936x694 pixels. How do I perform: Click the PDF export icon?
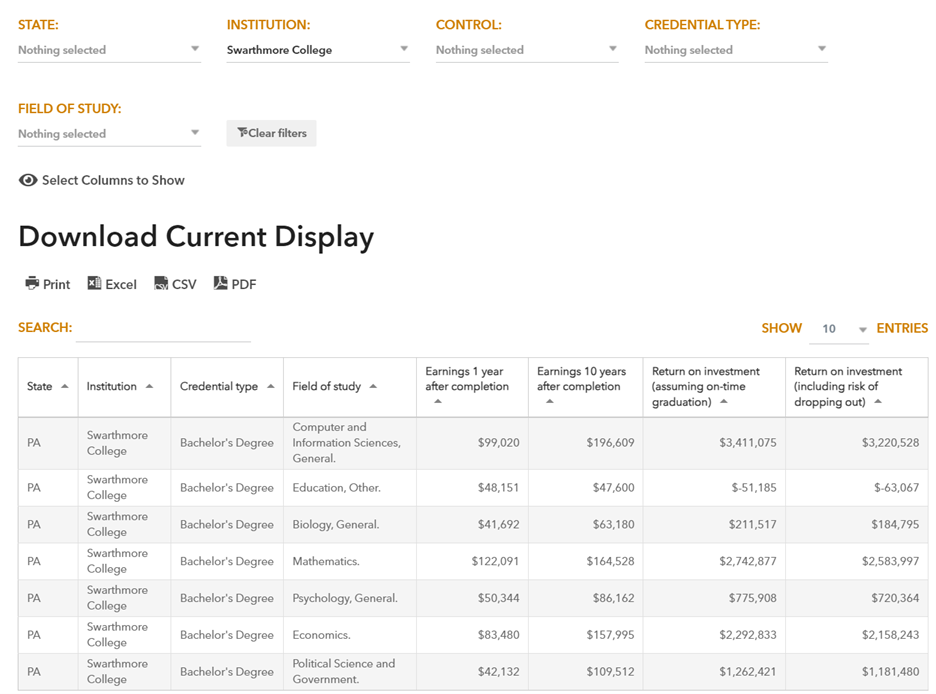pyautogui.click(x=220, y=283)
